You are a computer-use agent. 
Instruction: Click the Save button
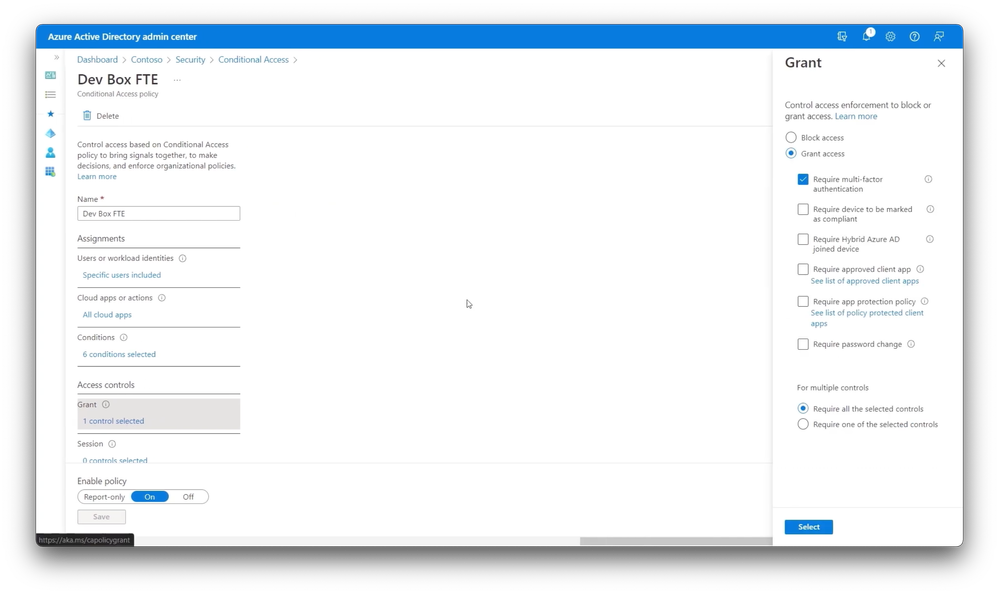pyautogui.click(x=101, y=517)
